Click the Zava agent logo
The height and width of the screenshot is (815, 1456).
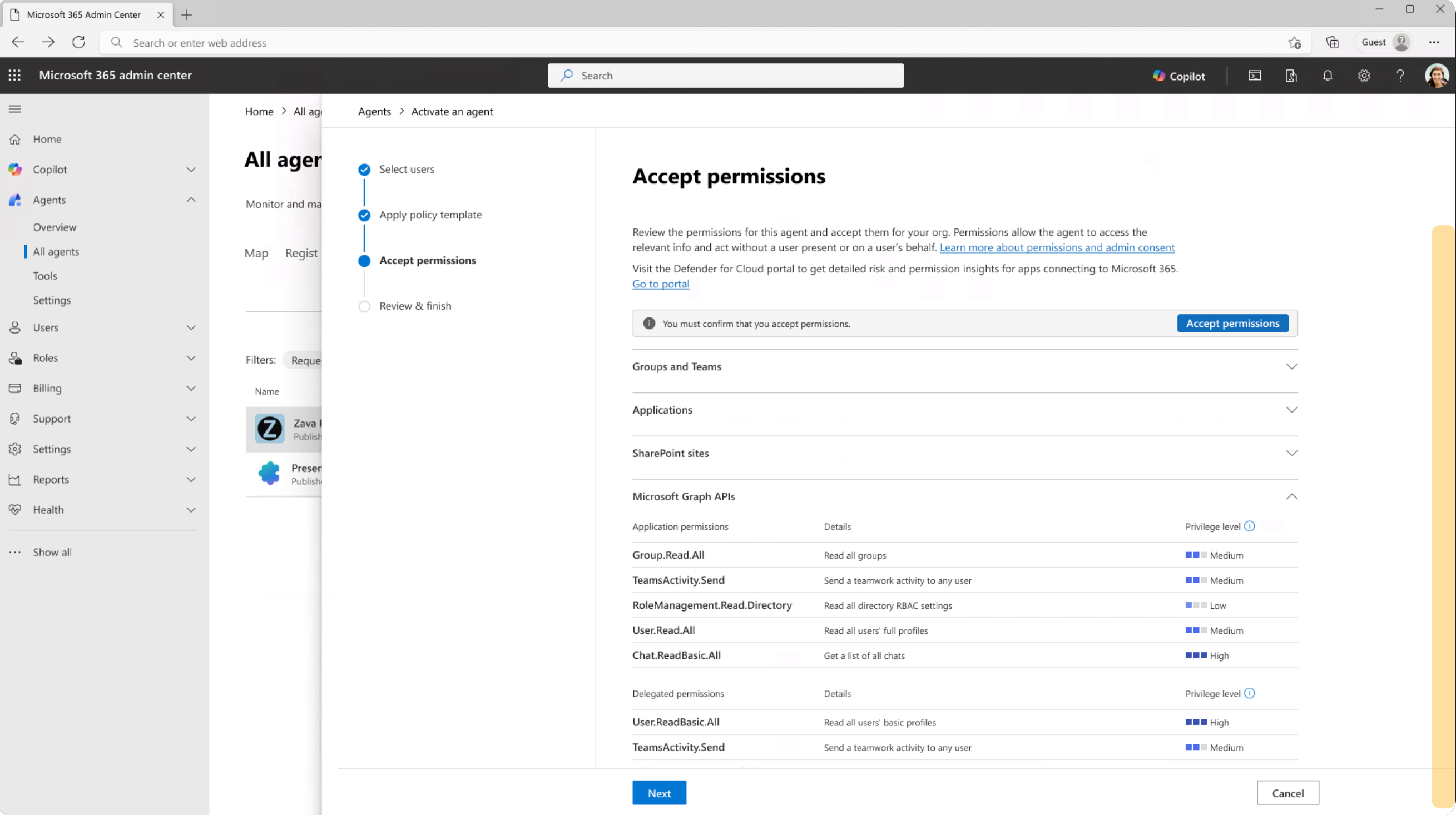(270, 429)
